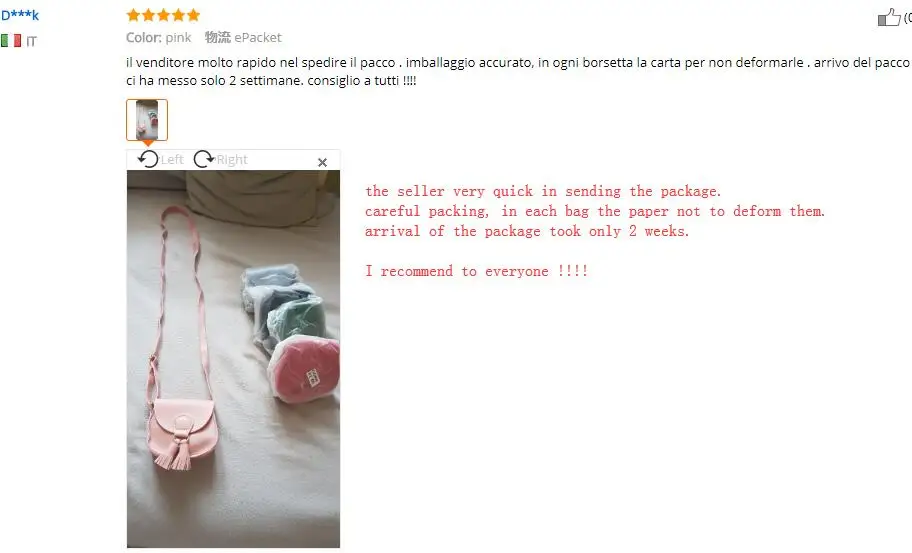Click the thumbs-up helpful icon
This screenshot has width=912, height=553.
(889, 17)
